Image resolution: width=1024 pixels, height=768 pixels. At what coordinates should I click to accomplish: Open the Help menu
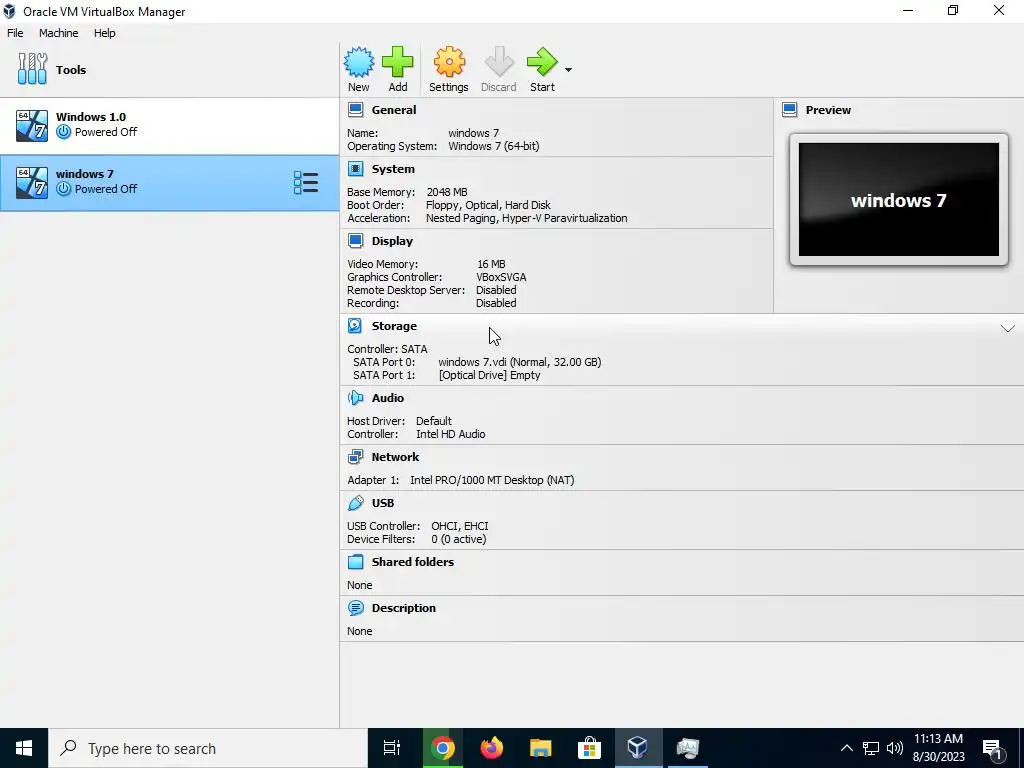click(104, 33)
